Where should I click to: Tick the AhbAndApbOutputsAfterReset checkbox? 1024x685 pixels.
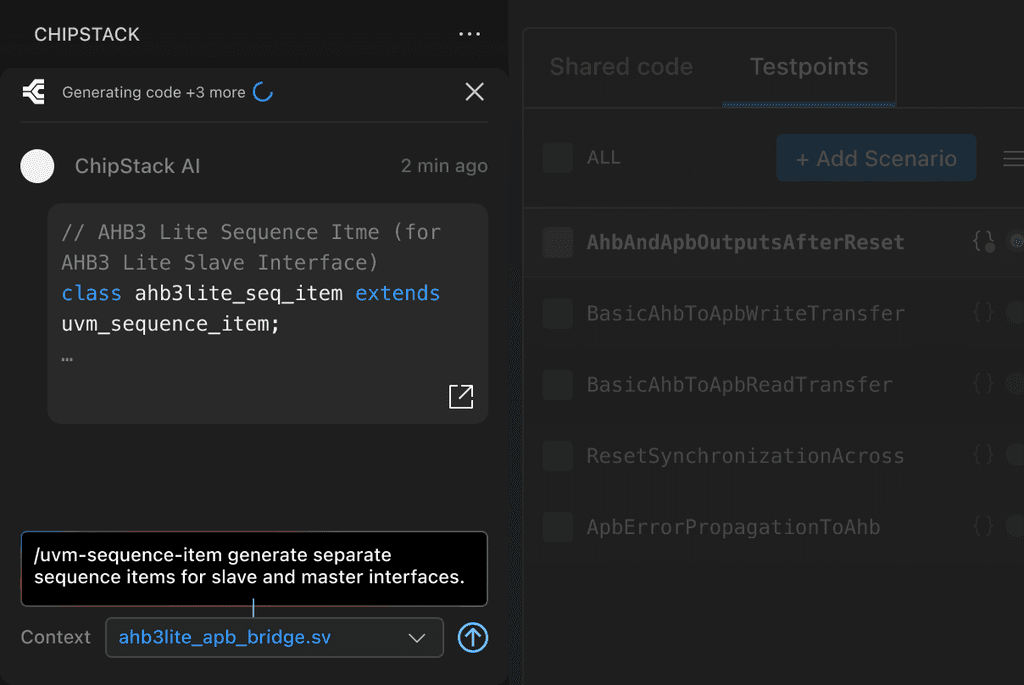click(557, 242)
